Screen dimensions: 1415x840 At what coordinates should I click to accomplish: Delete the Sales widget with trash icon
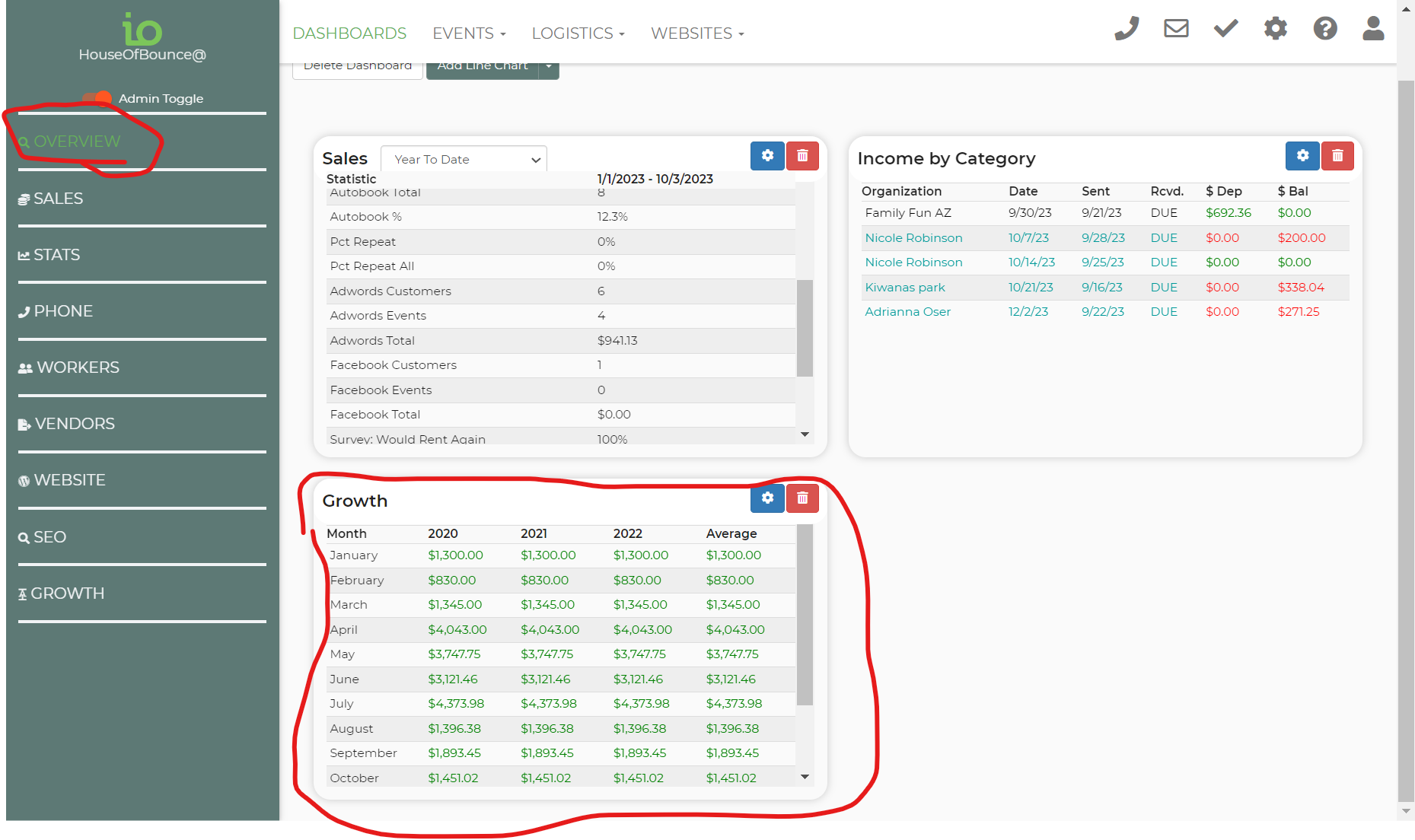[802, 156]
